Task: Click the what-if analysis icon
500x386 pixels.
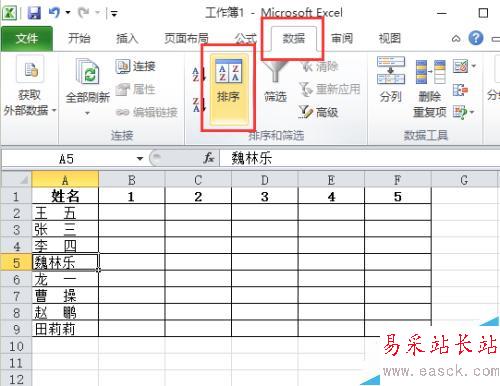Action: [x=459, y=112]
